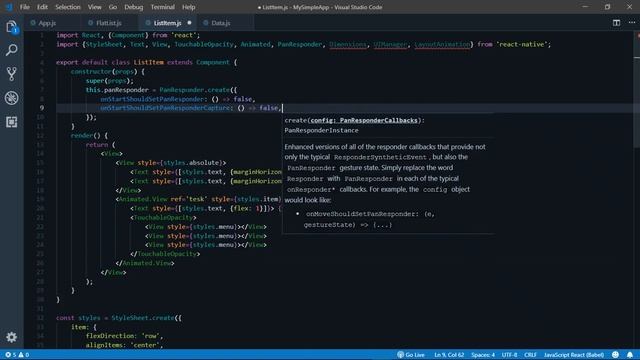
Task: Click Ln 9, Col 62 position indicator
Action: point(449,355)
